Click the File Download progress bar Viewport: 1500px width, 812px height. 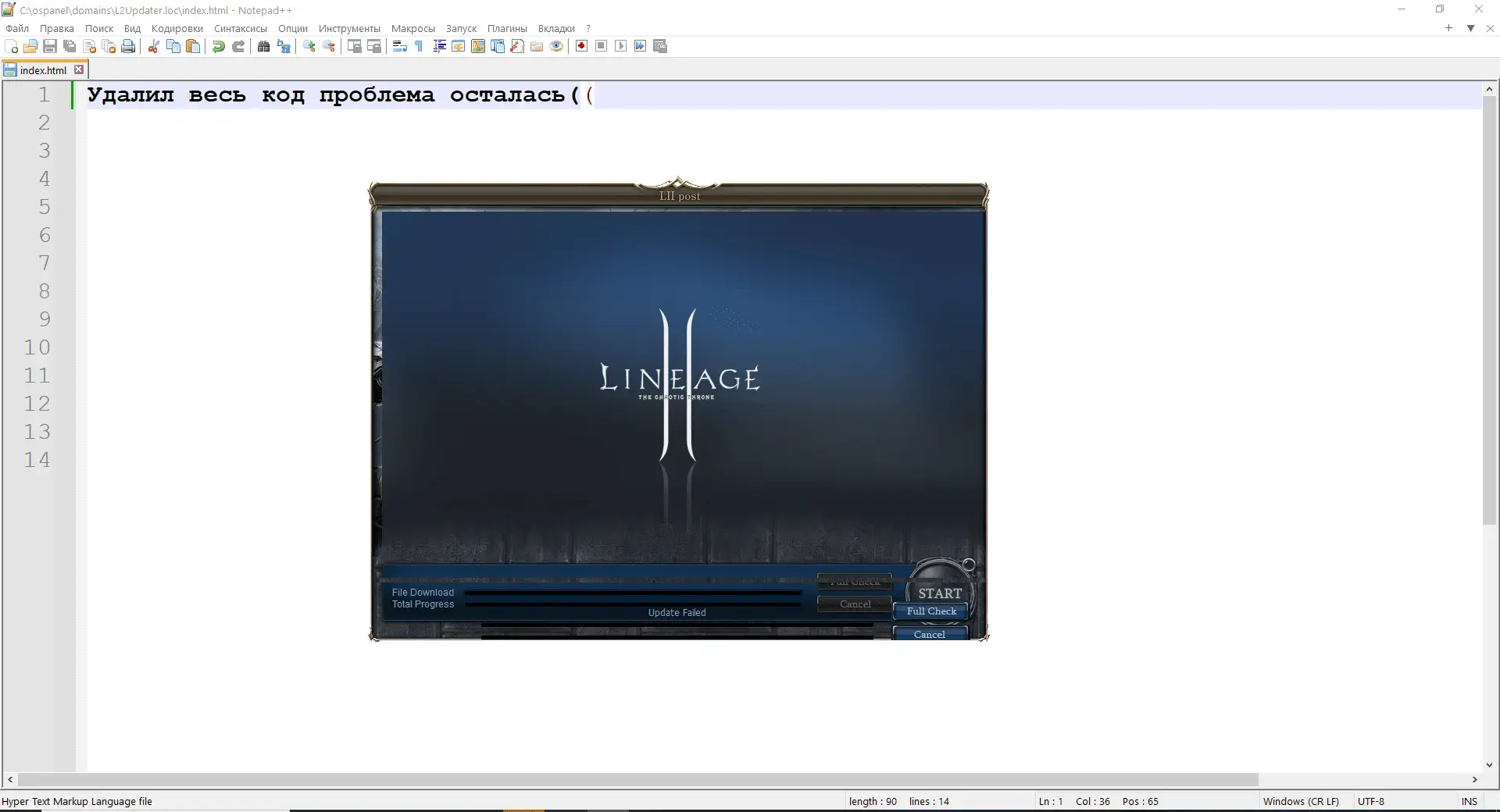pos(633,593)
